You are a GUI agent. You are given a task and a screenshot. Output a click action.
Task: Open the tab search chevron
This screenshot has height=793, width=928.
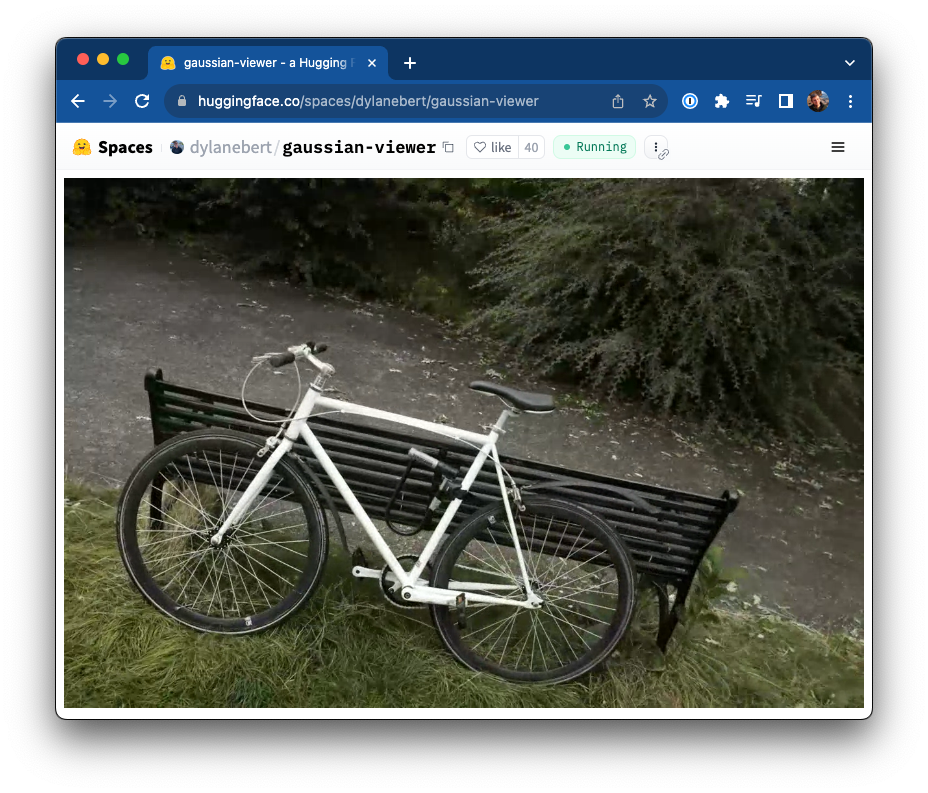coord(849,62)
